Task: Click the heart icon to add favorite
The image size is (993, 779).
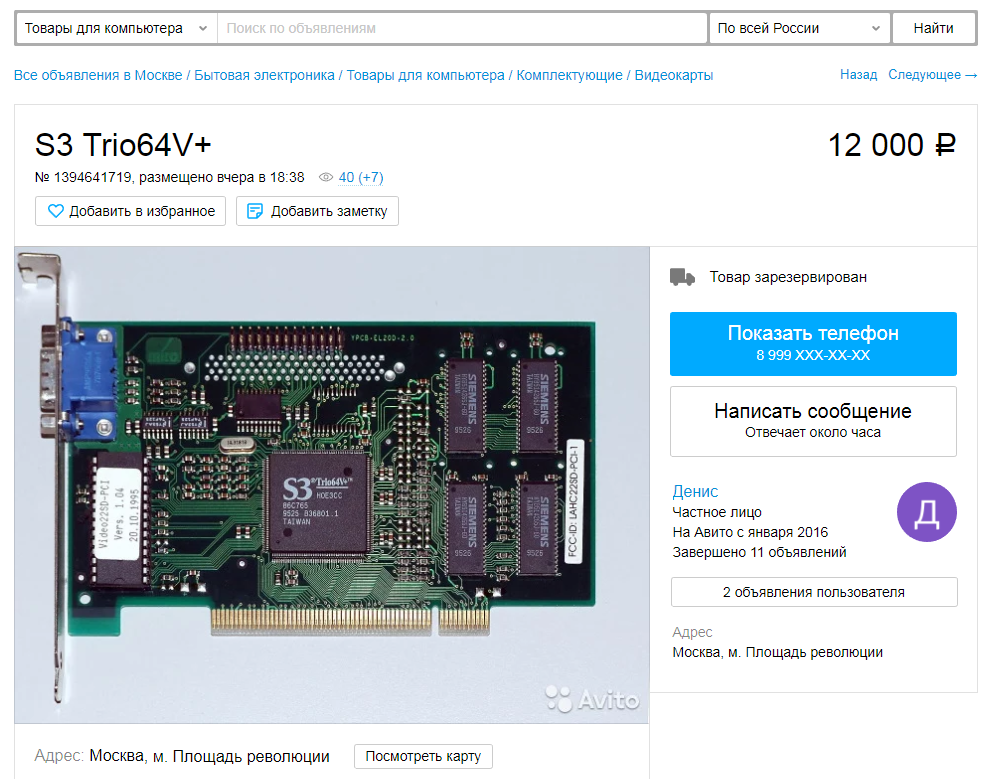Action: pos(56,211)
